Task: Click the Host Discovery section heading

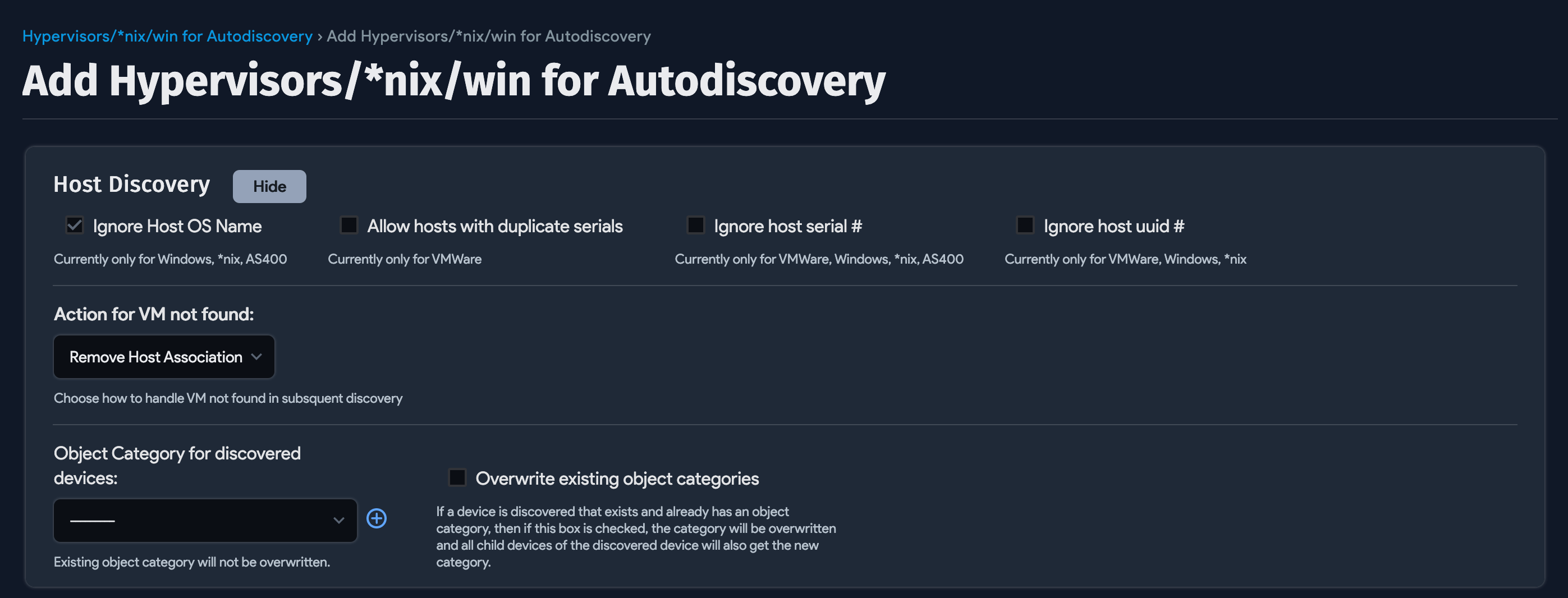Action: [131, 183]
